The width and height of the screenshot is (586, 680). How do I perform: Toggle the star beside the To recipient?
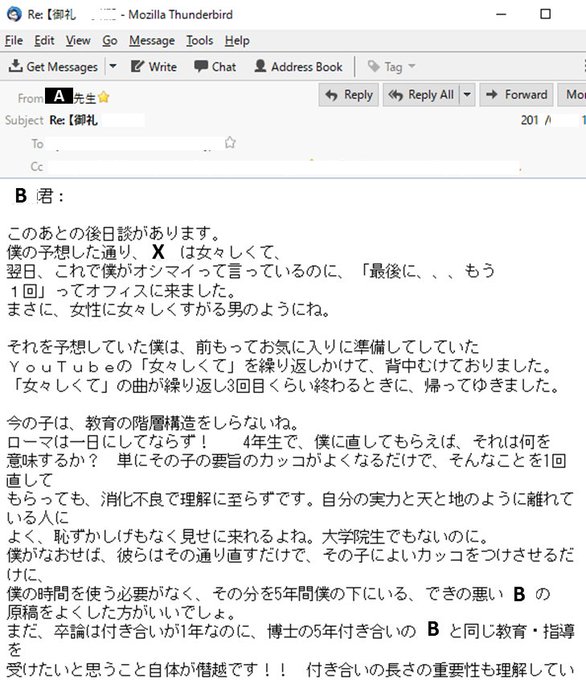[x=230, y=142]
